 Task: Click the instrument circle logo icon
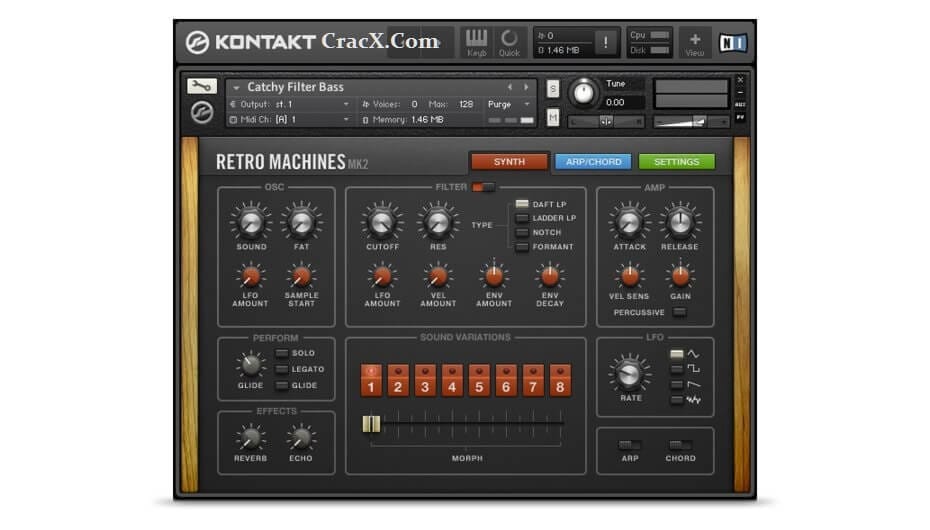pos(202,112)
